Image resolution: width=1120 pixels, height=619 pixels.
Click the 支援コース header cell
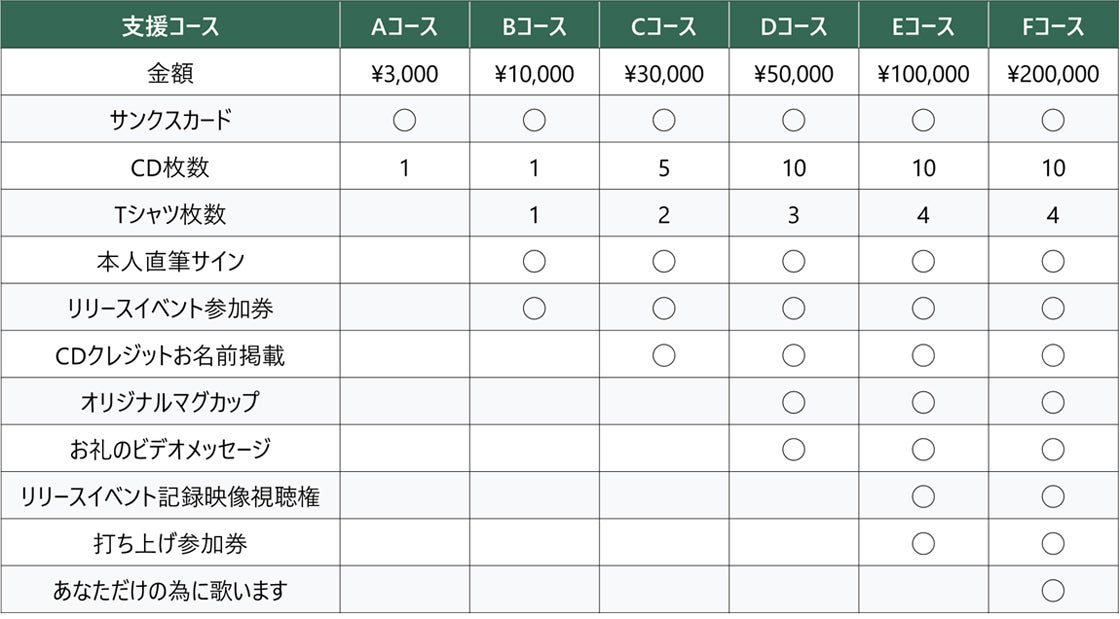tap(170, 27)
